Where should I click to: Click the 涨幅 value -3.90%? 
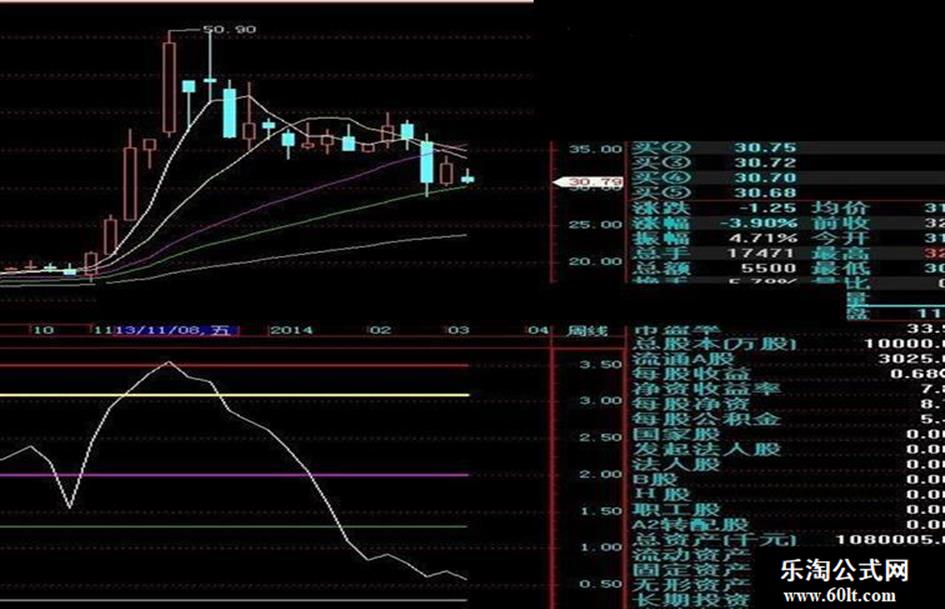(x=759, y=223)
